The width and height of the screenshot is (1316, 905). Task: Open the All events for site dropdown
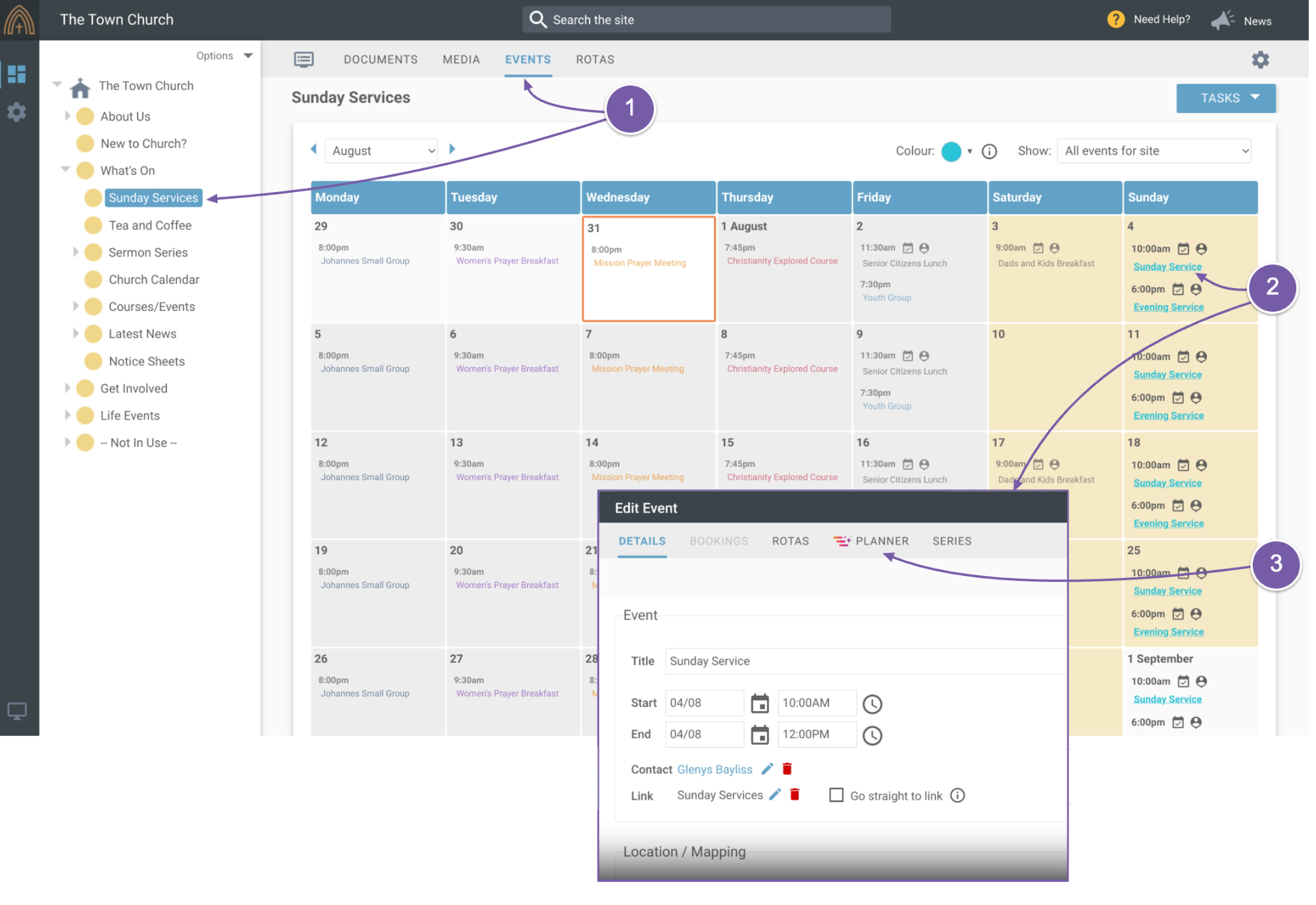(1154, 151)
